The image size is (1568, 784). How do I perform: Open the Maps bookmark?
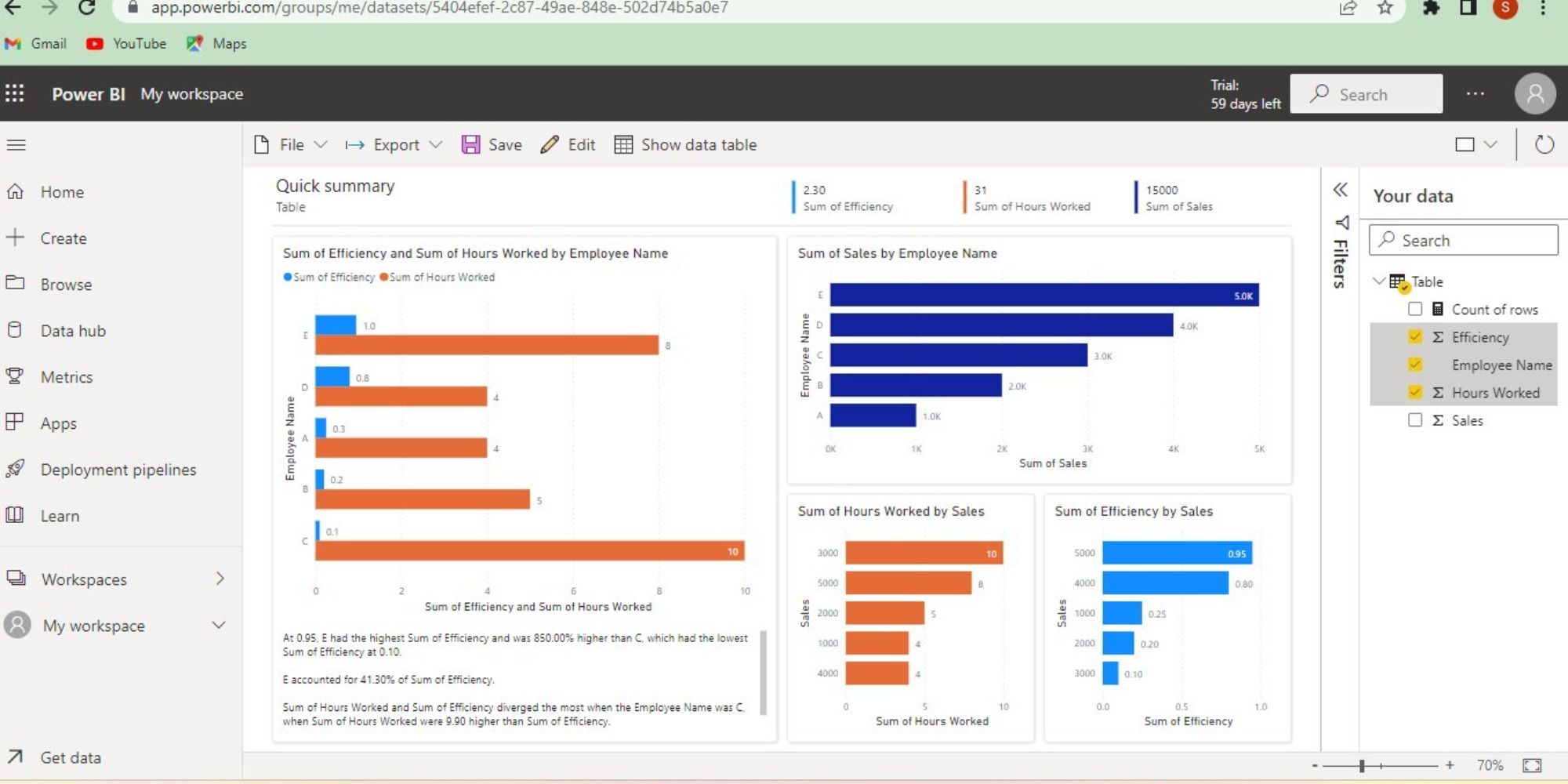tap(217, 43)
